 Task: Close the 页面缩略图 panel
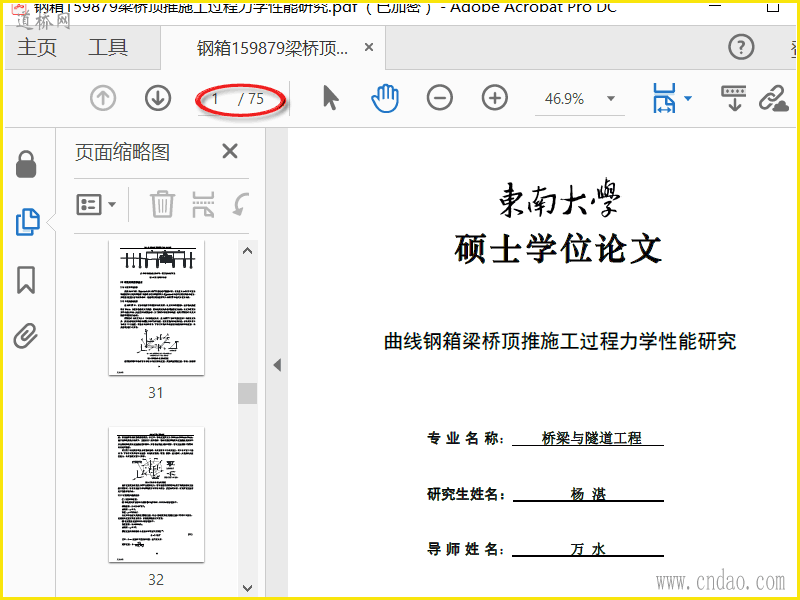coord(230,151)
